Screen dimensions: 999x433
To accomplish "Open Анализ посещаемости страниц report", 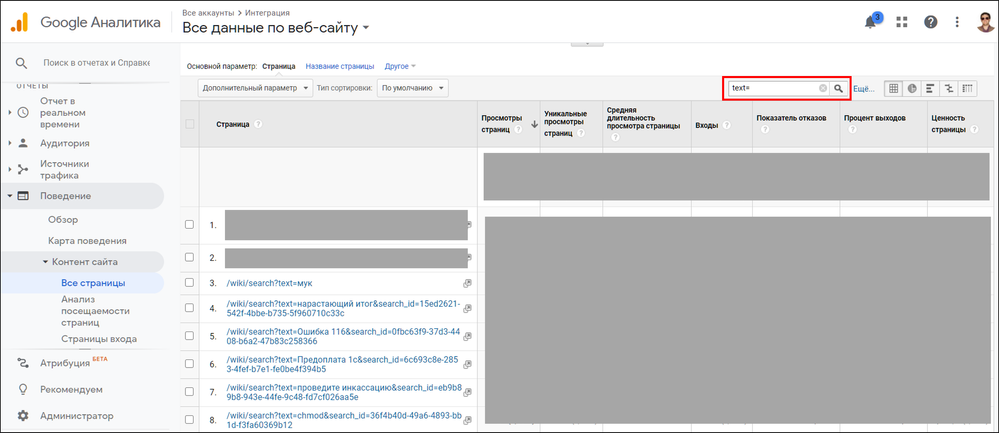I will [x=96, y=311].
